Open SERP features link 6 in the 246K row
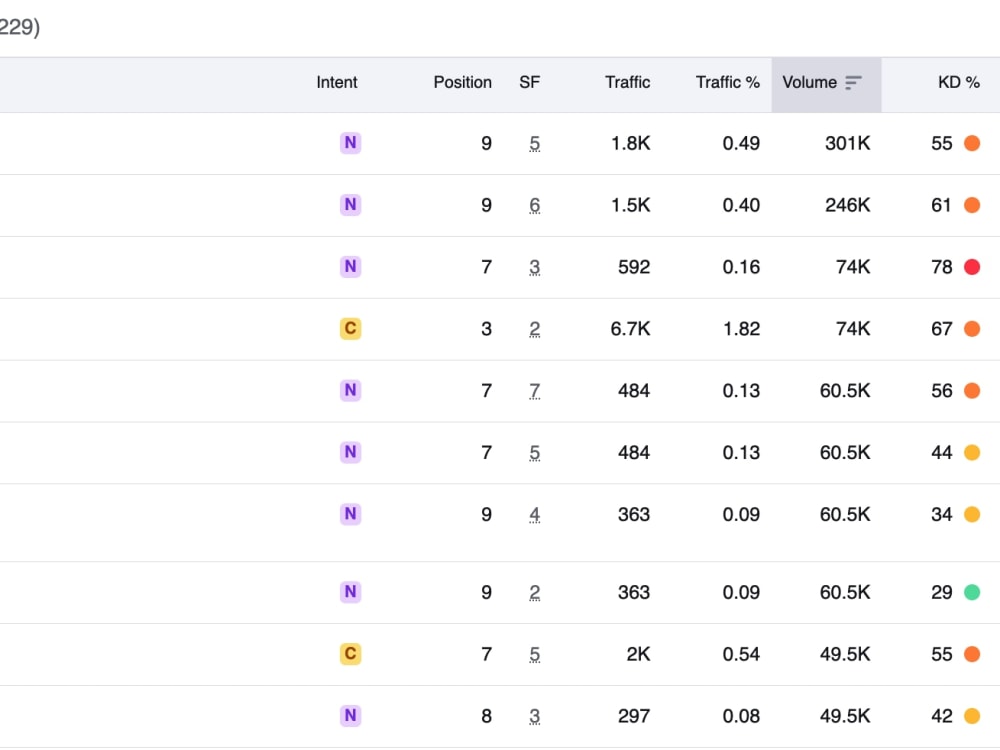Viewport: 1000px width, 750px height. coord(534,206)
